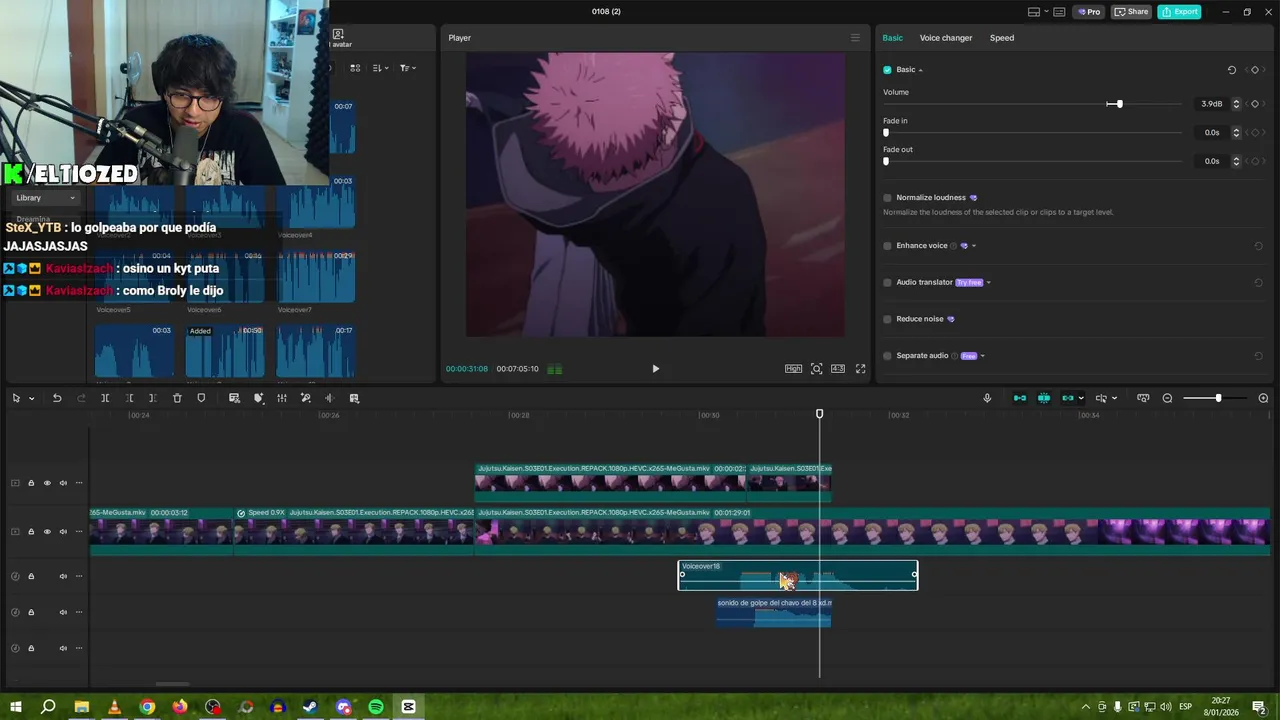Image resolution: width=1280 pixels, height=720 pixels.
Task: Toggle the Basic section checkbox
Action: click(887, 70)
